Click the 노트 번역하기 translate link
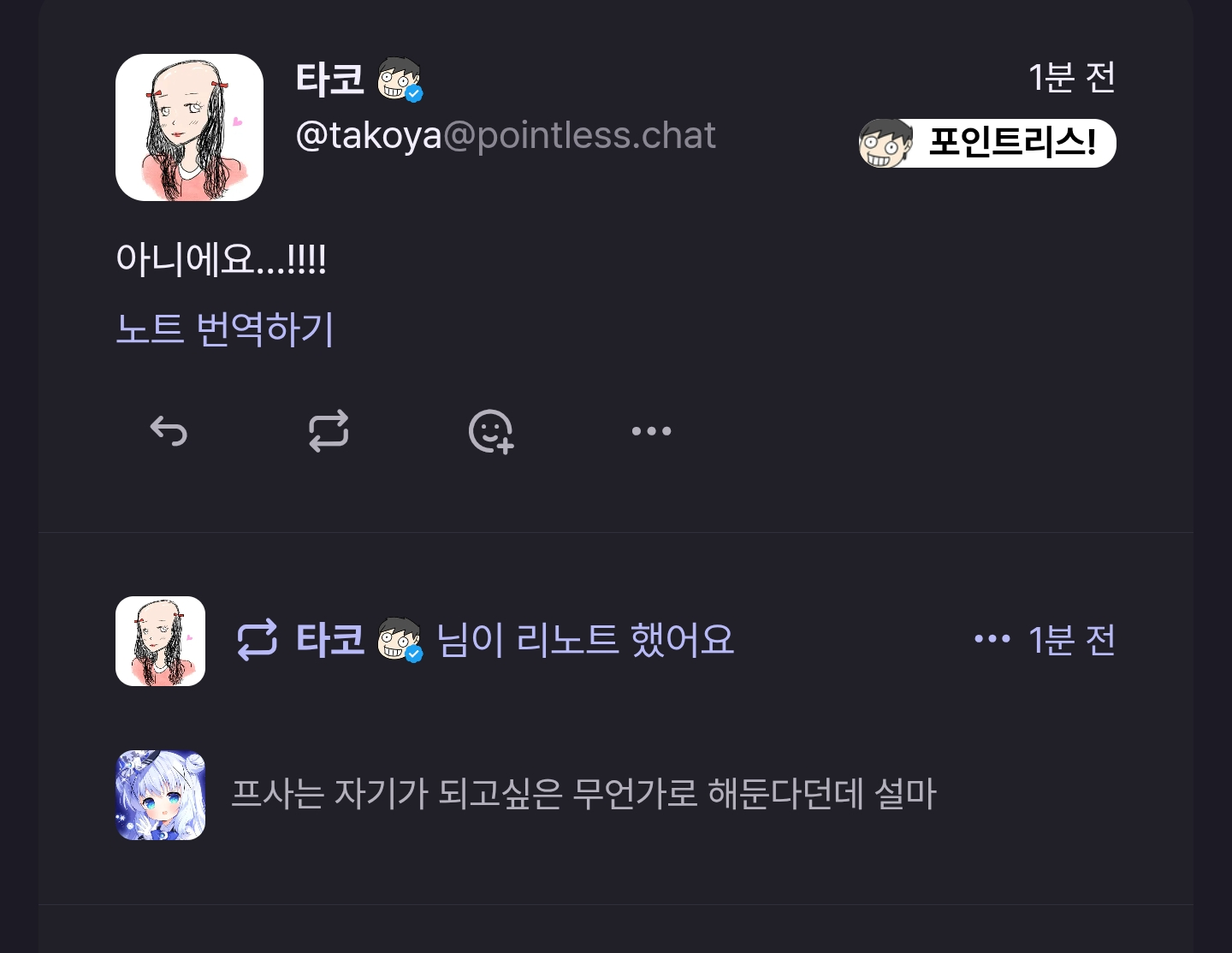 pyautogui.click(x=224, y=329)
